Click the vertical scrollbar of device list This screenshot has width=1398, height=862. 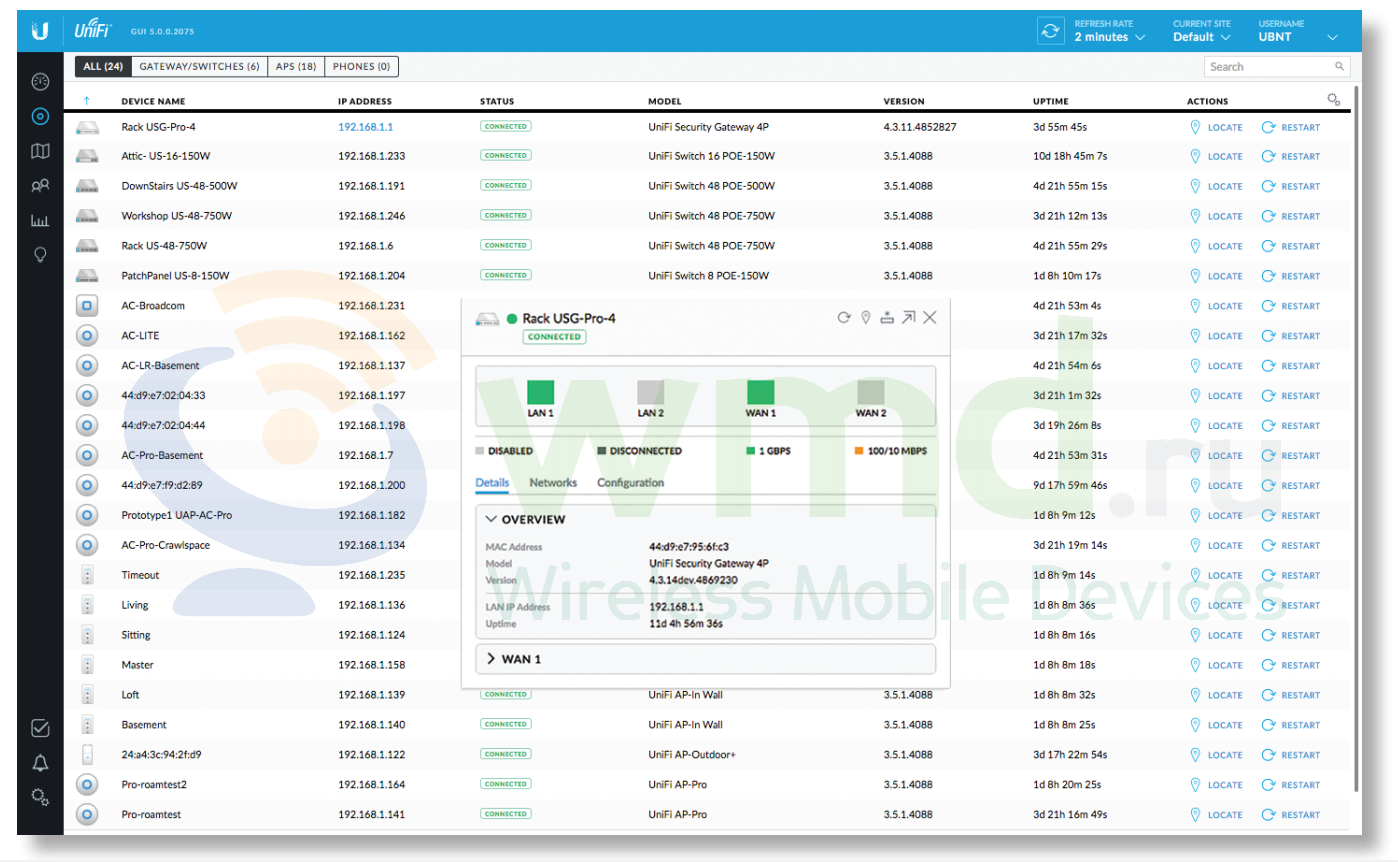(1356, 440)
